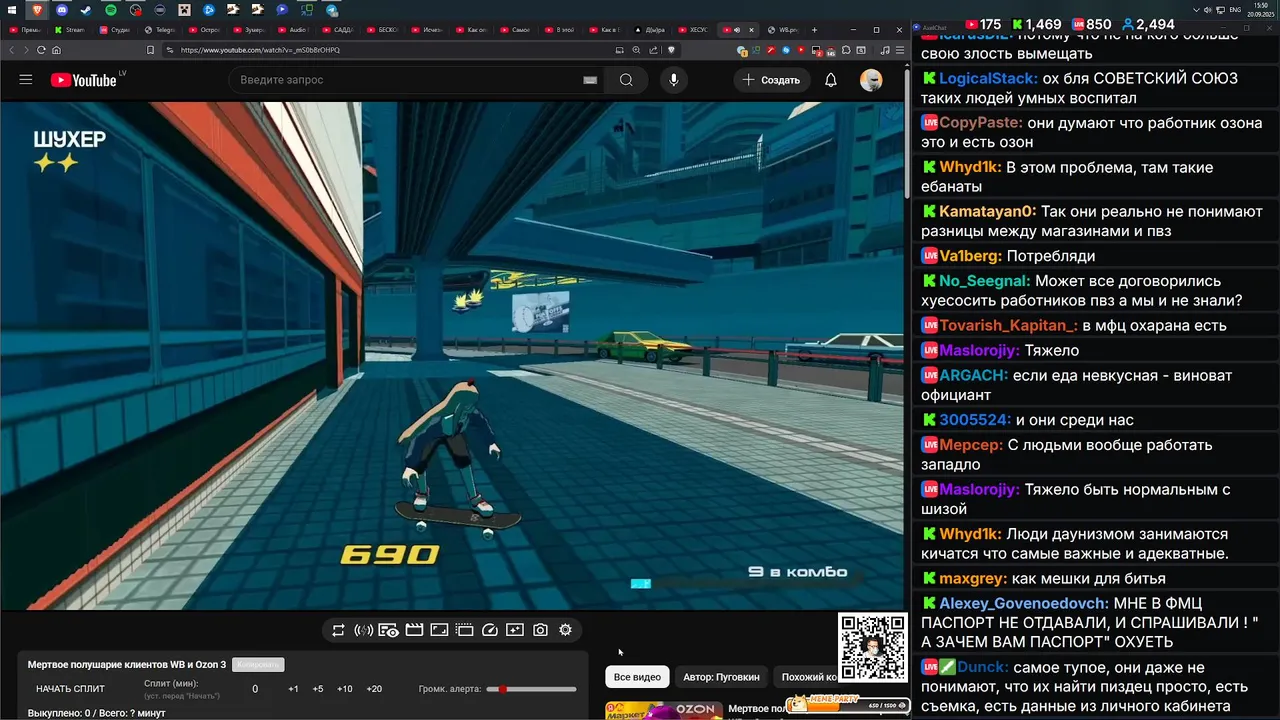
Task: Click username CopyPaste in chat
Action: [981, 122]
